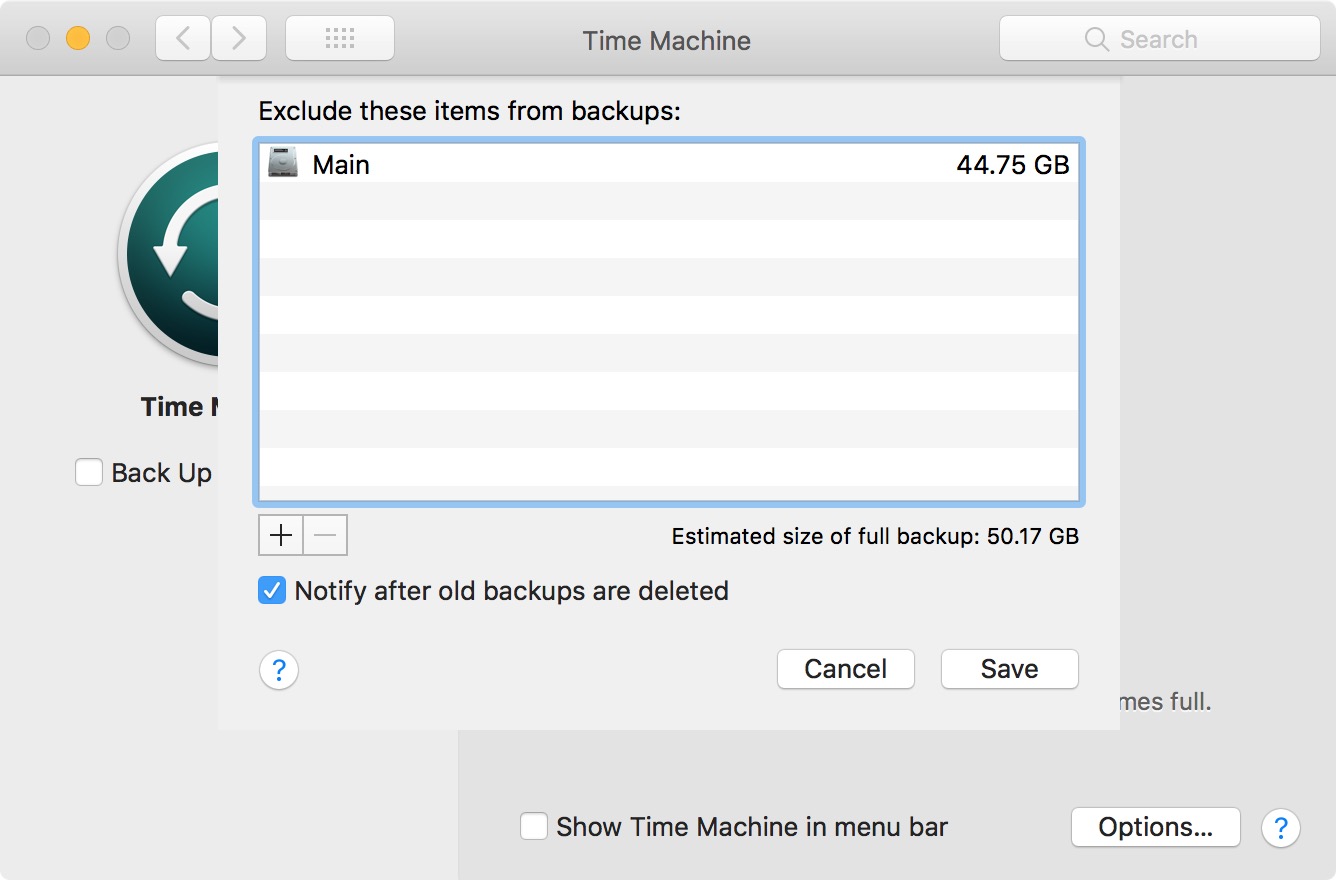Click the forward navigation arrow
The height and width of the screenshot is (880, 1336).
click(239, 39)
